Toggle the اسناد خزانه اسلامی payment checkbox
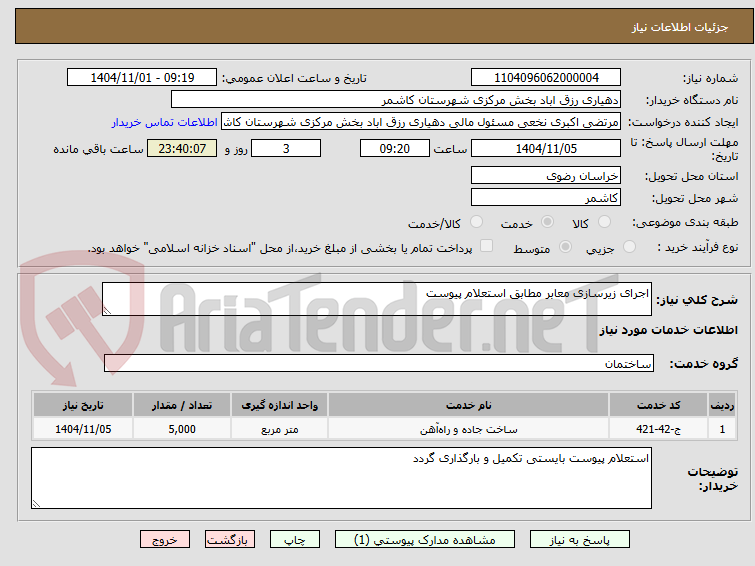 pos(487,246)
